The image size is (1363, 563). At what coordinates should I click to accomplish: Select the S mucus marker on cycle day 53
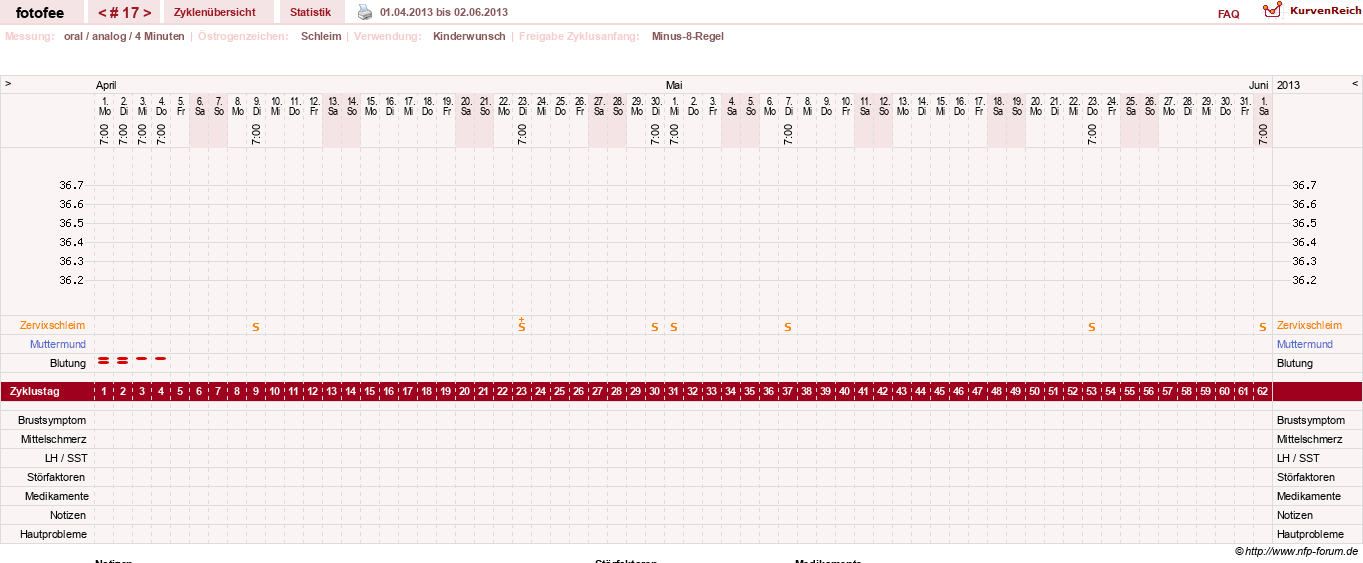[x=1092, y=327]
